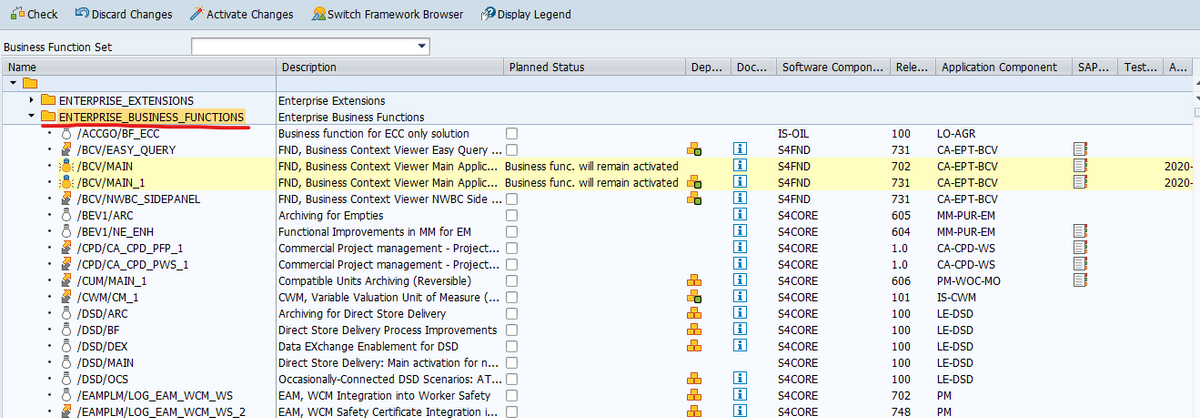This screenshot has width=1200, height=418.
Task: Show documentation for /BEV1/ARC
Action: [x=741, y=215]
